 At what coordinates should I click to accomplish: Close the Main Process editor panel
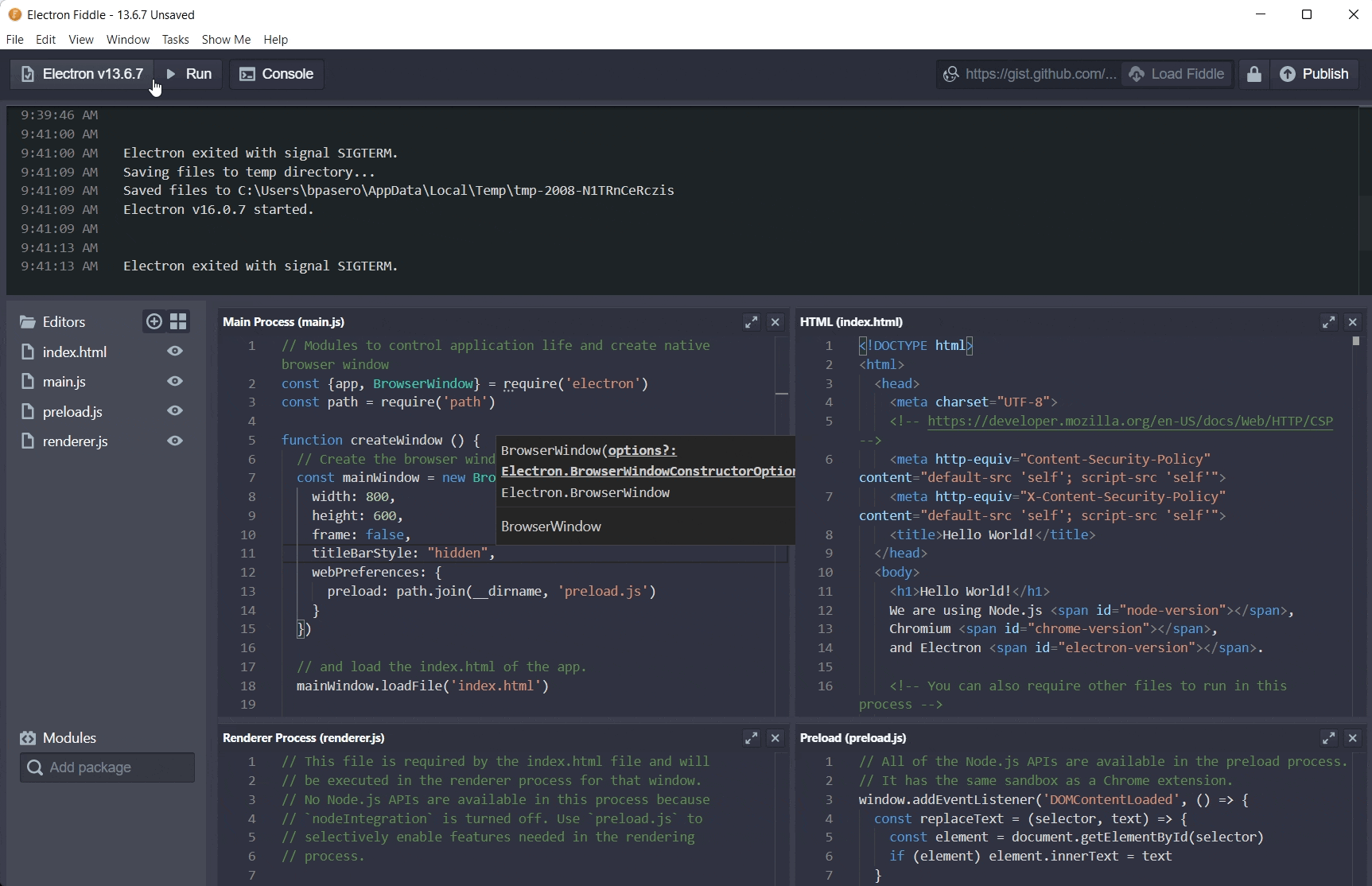pos(775,322)
